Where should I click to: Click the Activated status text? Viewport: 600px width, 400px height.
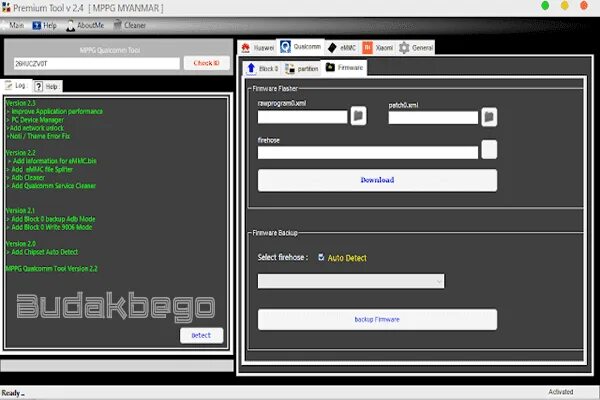pyautogui.click(x=561, y=392)
